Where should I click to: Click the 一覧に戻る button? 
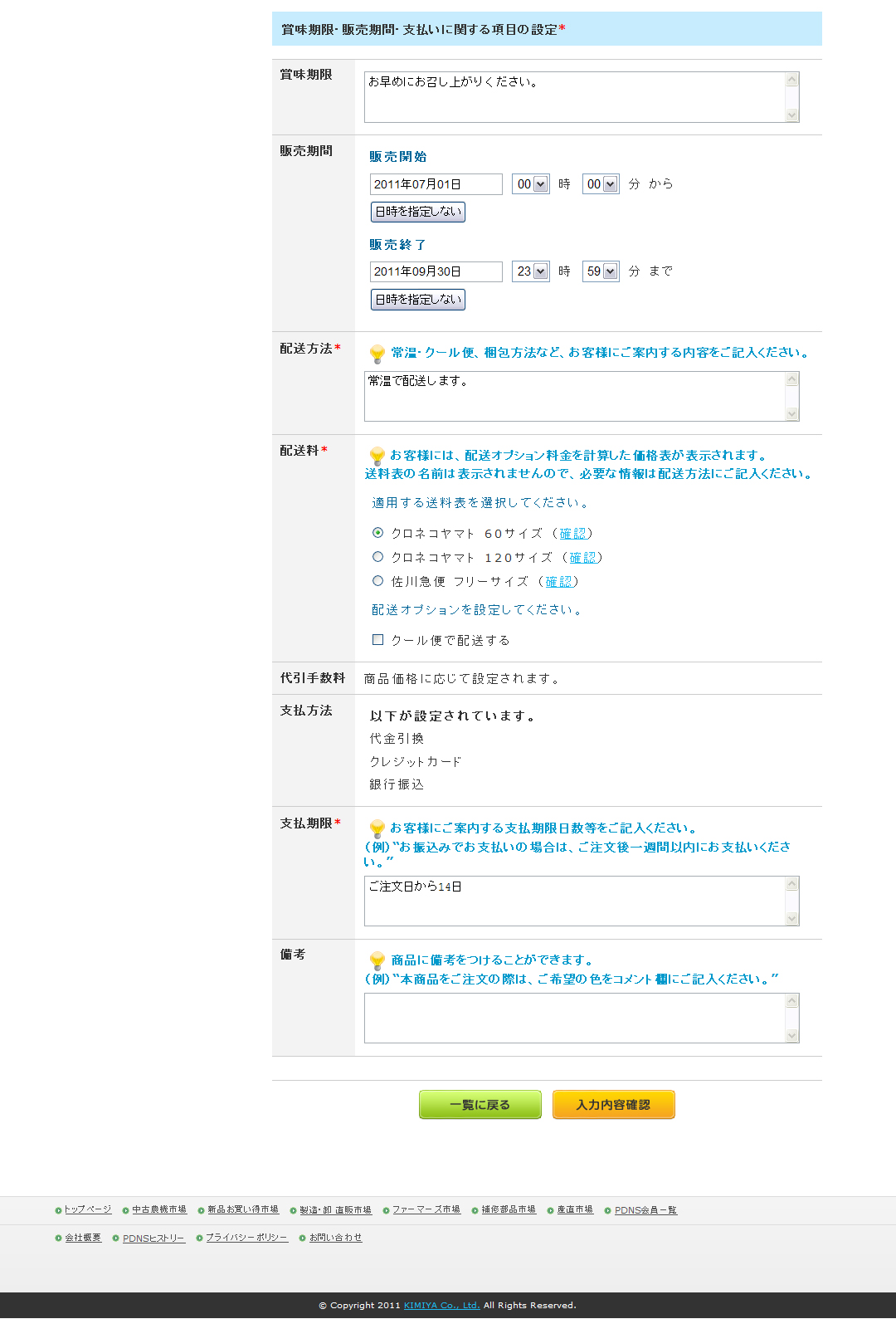coord(480,1105)
